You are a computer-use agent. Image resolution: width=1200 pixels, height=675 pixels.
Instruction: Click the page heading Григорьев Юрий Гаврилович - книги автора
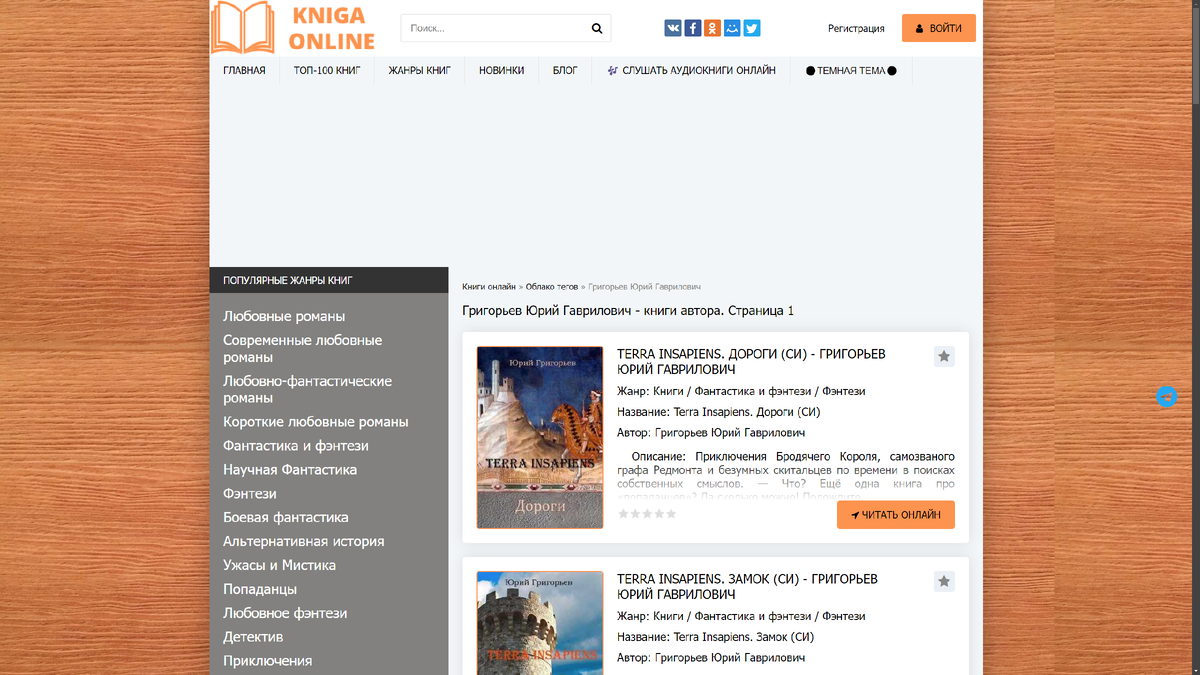pos(628,311)
